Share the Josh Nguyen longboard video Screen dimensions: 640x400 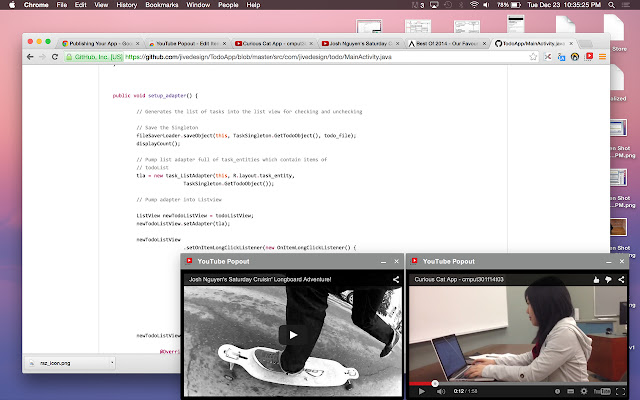tap(396, 280)
